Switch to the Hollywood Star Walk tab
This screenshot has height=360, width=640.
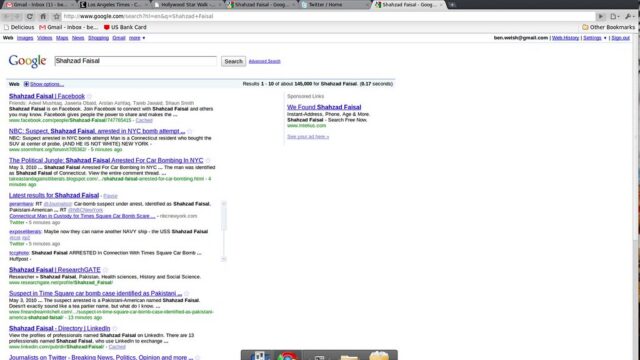(187, 5)
